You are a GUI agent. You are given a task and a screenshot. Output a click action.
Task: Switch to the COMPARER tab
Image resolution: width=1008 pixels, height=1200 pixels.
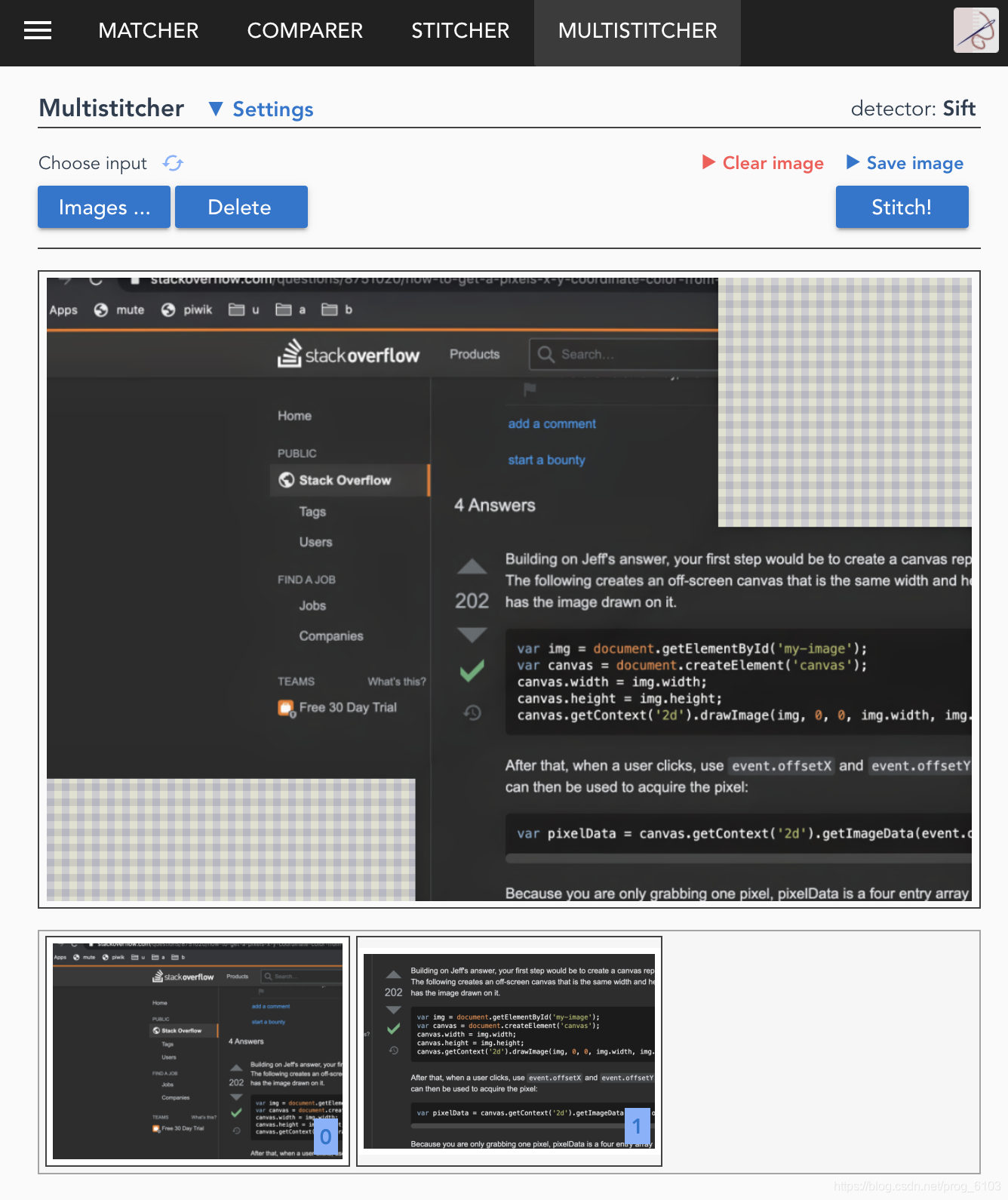coord(305,31)
